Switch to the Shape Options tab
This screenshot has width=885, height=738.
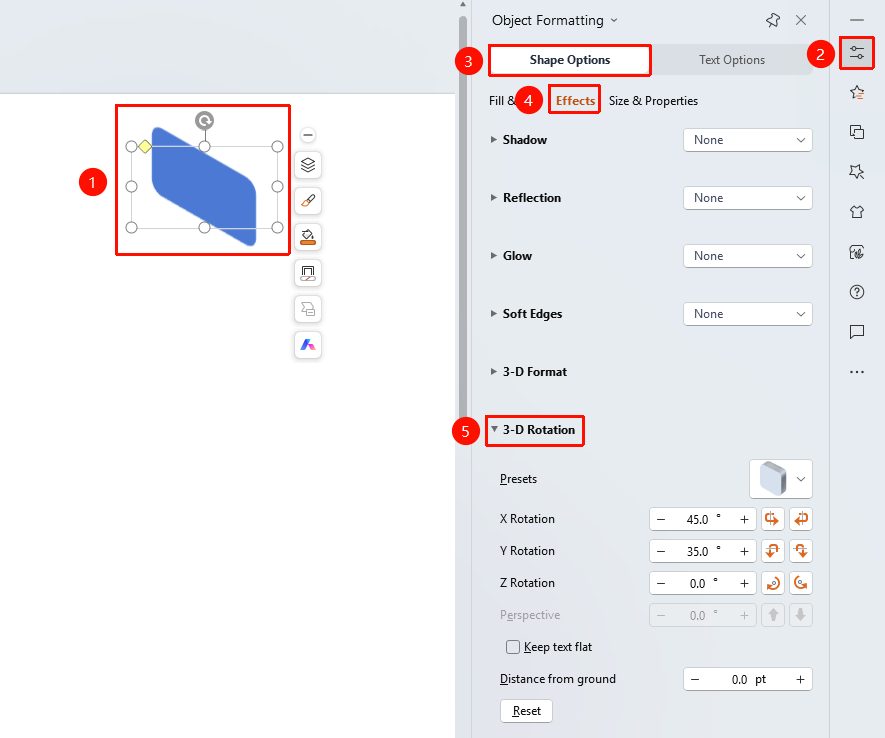569,60
